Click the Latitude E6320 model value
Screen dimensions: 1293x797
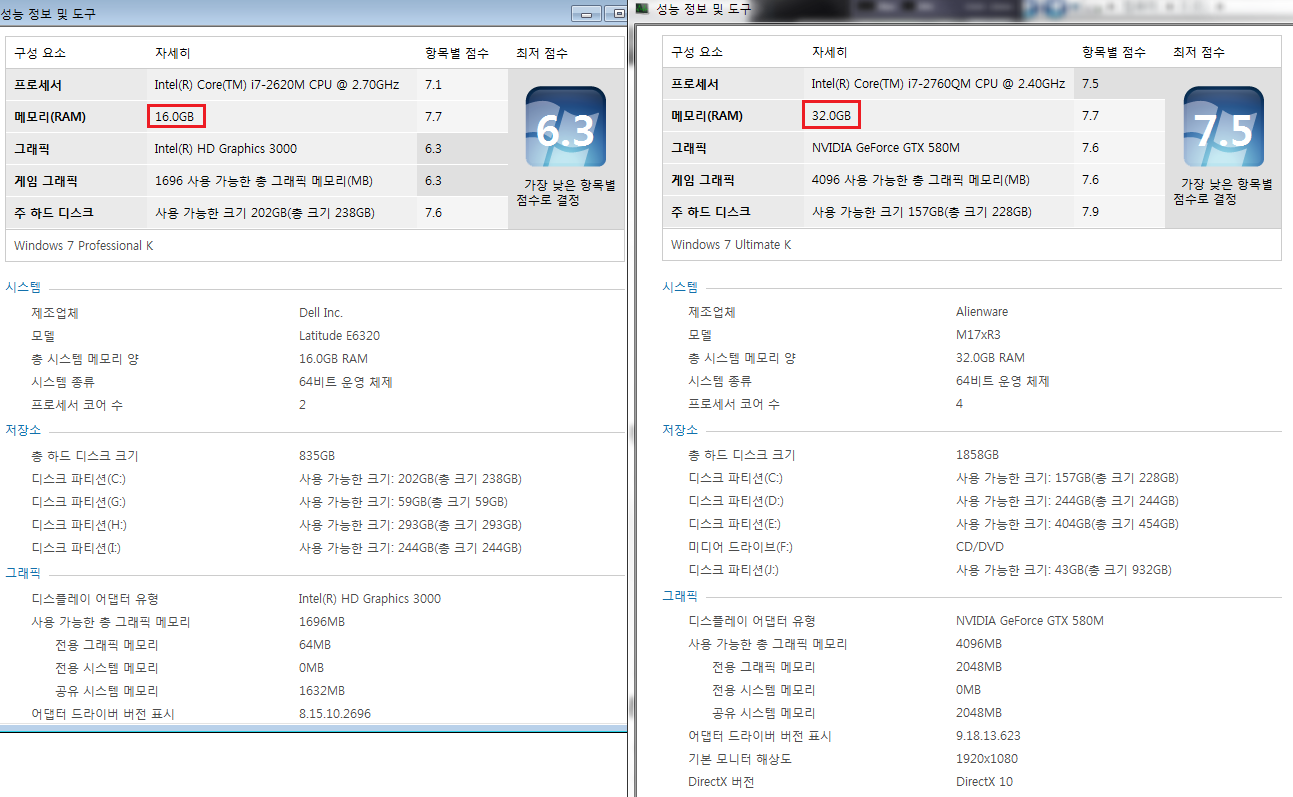(x=339, y=336)
